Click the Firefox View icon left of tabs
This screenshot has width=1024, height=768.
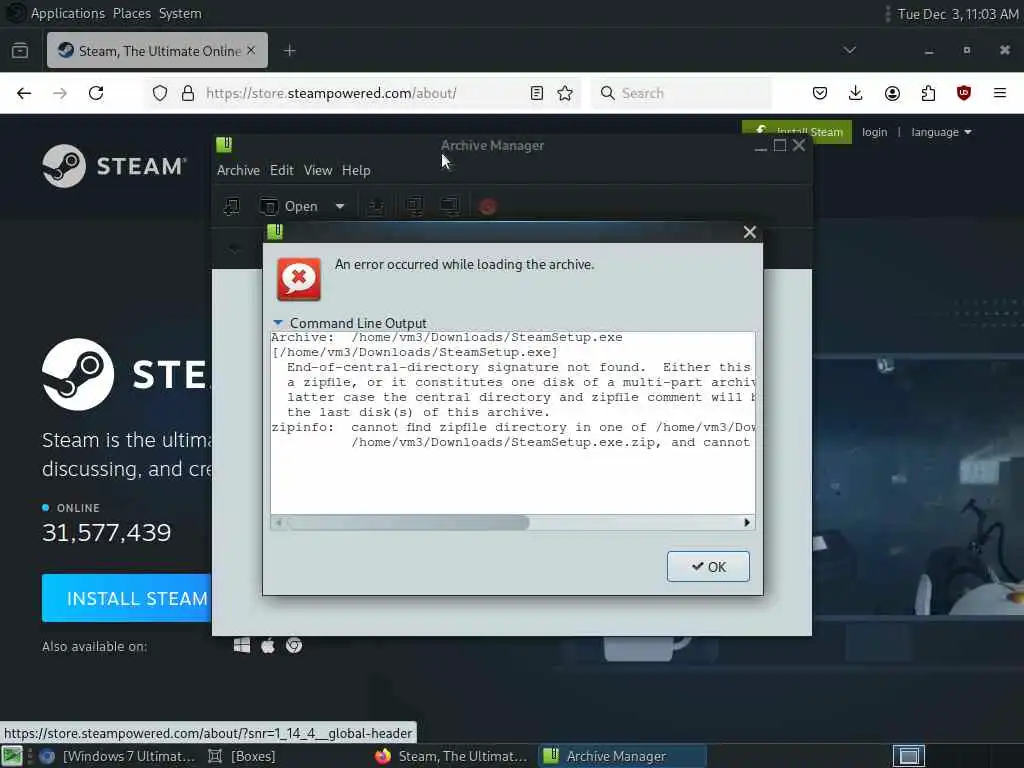(20, 50)
